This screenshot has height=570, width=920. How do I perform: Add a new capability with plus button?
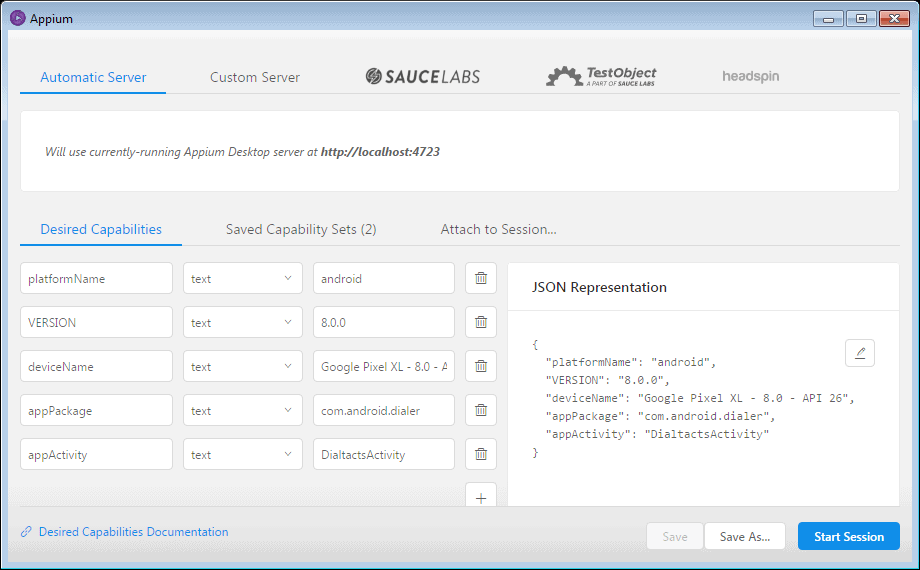(x=481, y=497)
